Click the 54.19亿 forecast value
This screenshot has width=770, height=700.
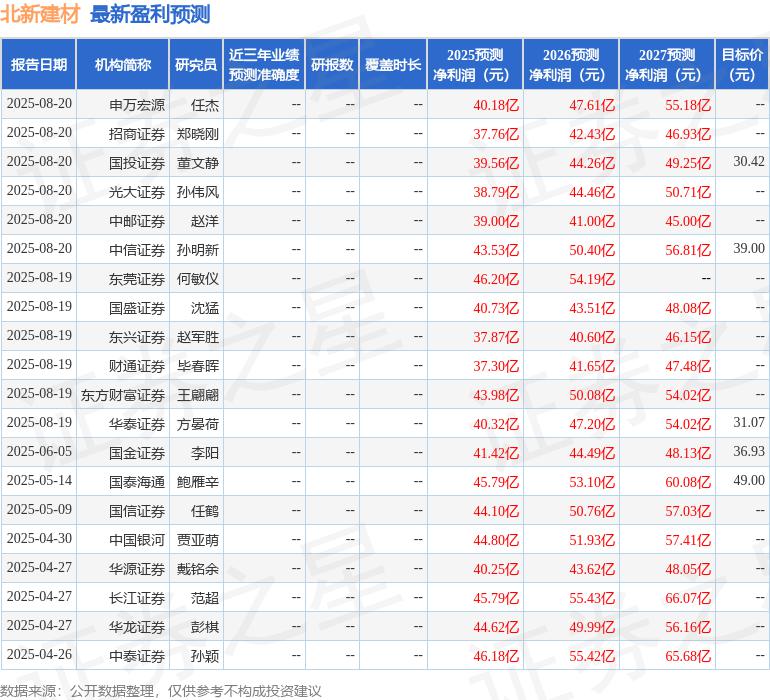tap(592, 279)
